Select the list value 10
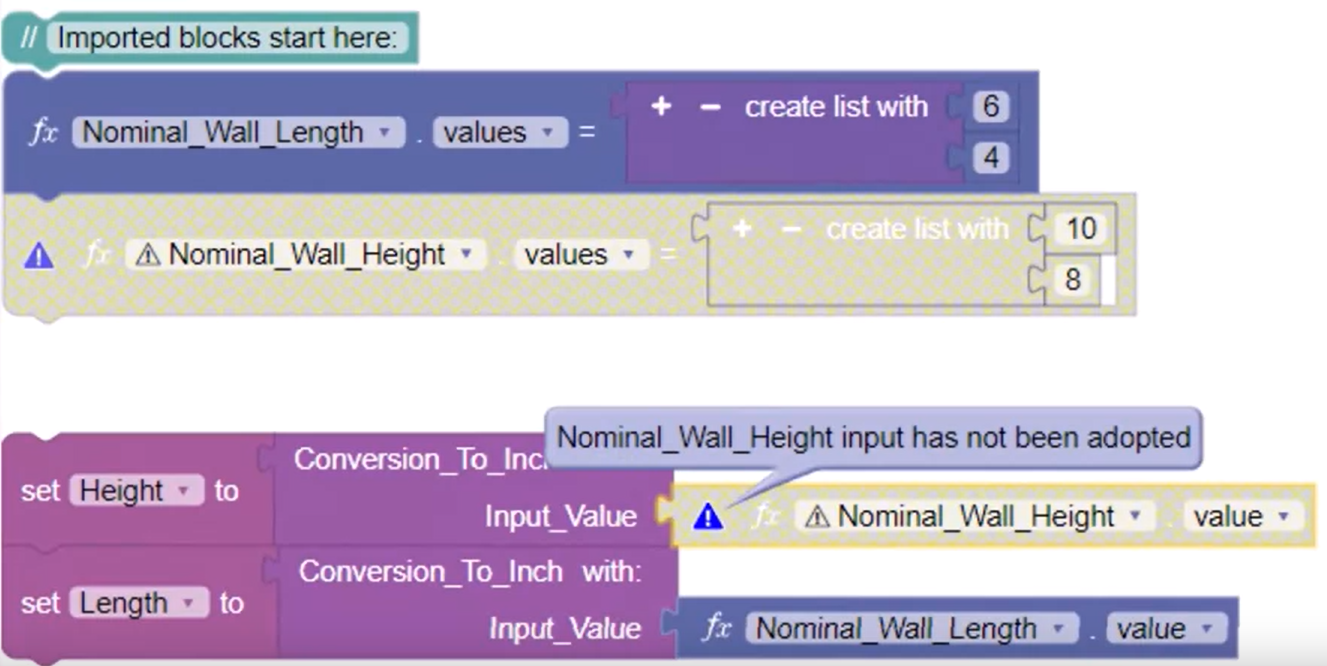Screen dimensions: 1327x666 (x=1081, y=228)
